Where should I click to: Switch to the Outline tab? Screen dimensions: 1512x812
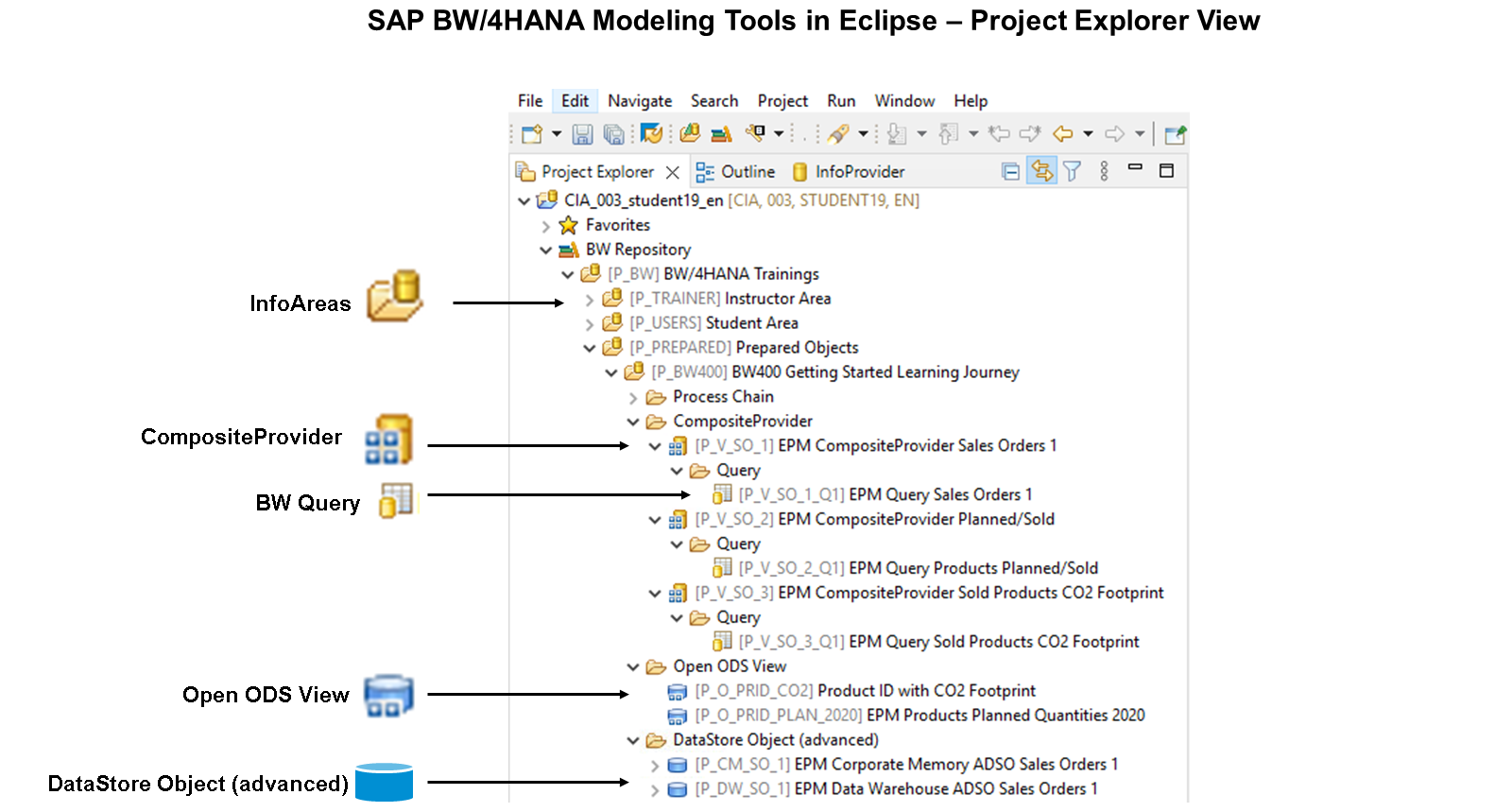[x=735, y=172]
